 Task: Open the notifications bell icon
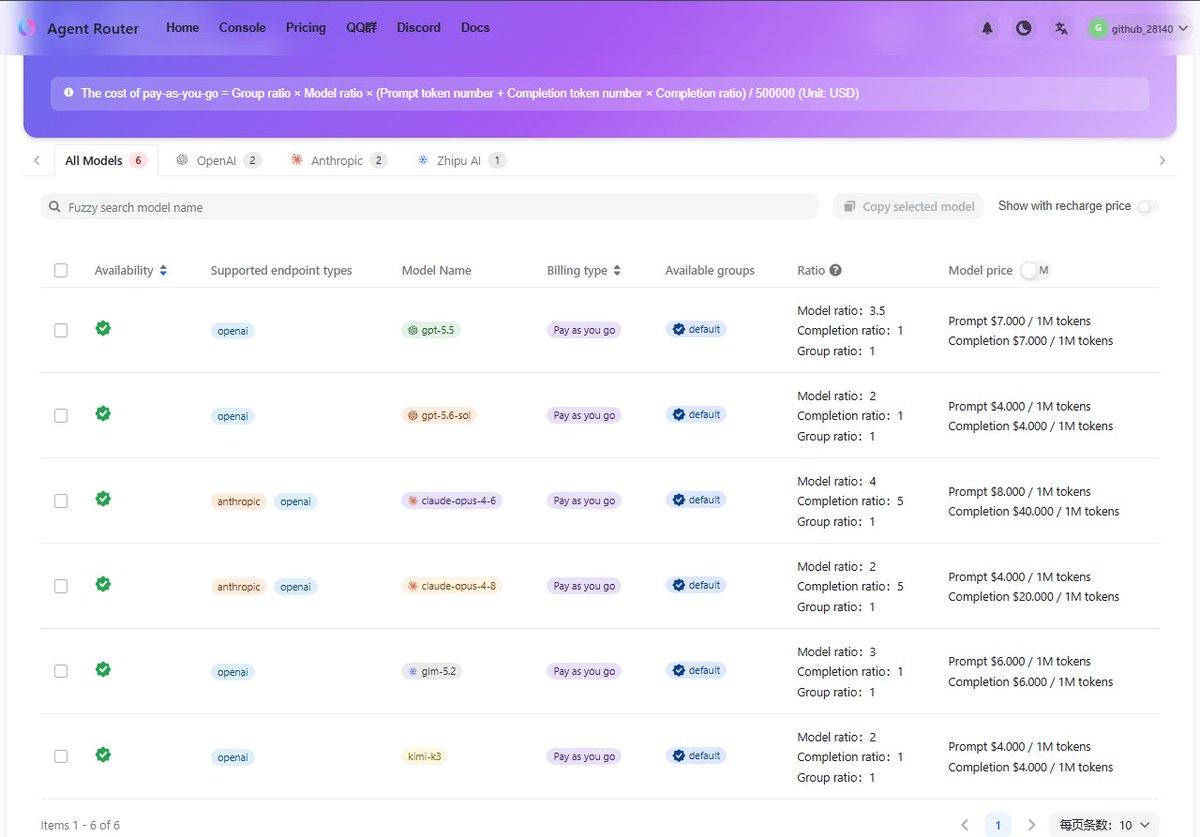point(987,28)
